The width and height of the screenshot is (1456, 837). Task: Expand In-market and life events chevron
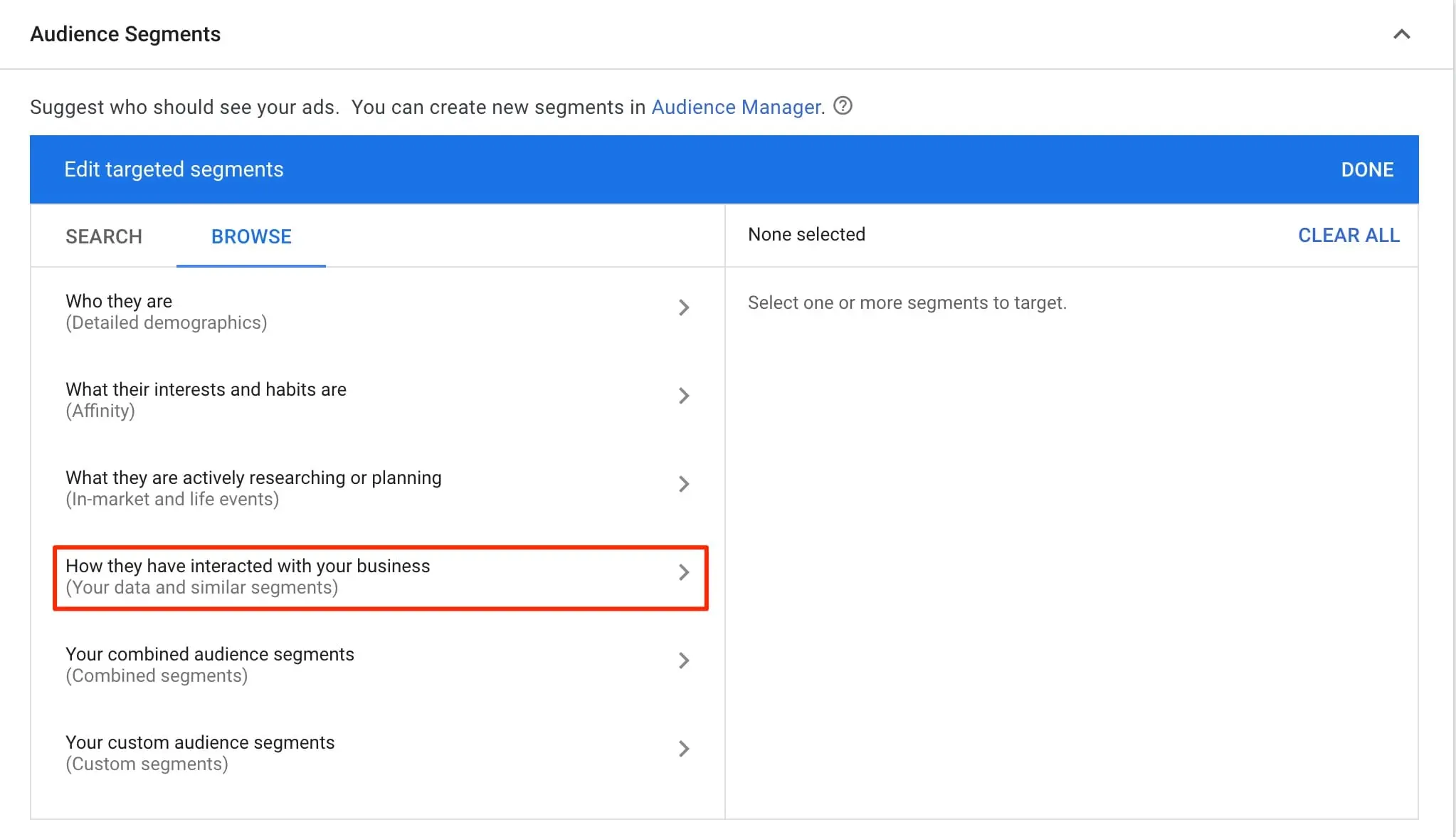coord(683,484)
